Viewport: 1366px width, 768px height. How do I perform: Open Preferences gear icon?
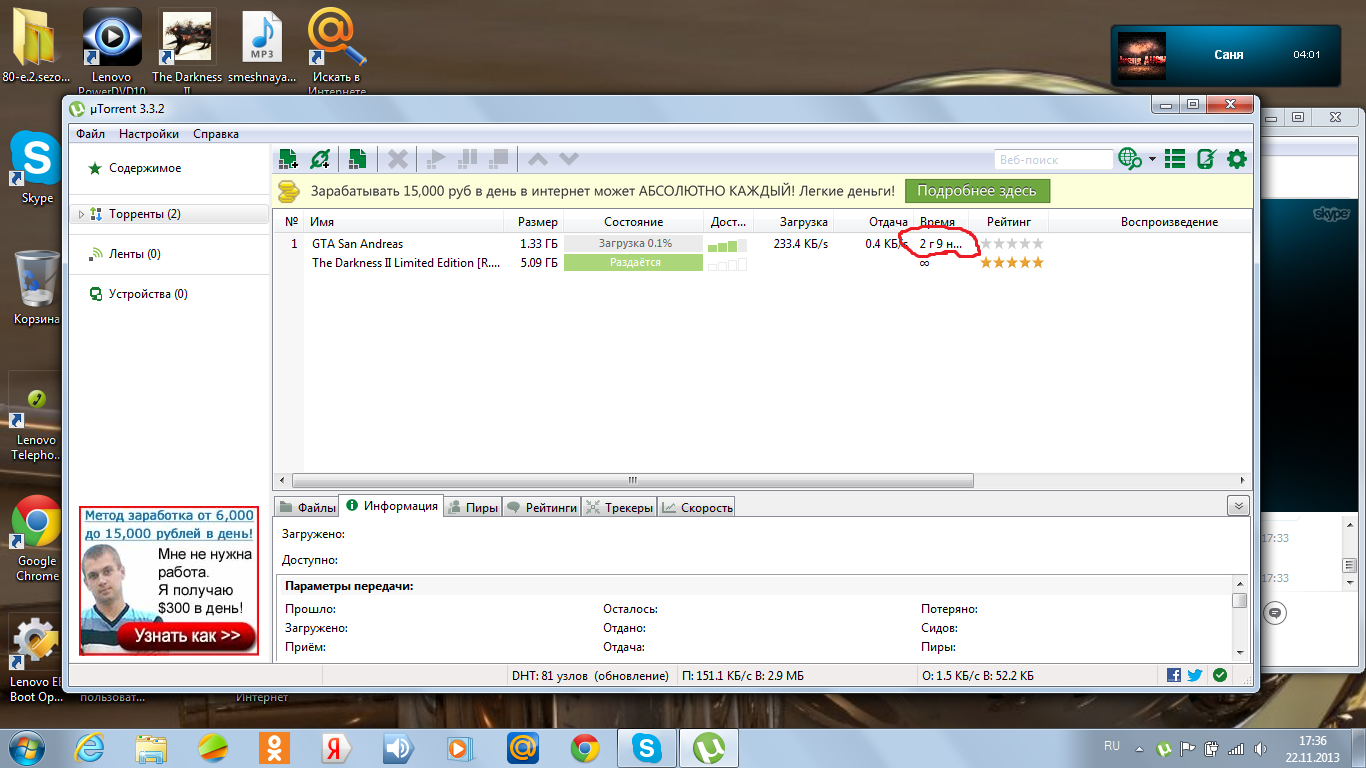(x=1237, y=158)
